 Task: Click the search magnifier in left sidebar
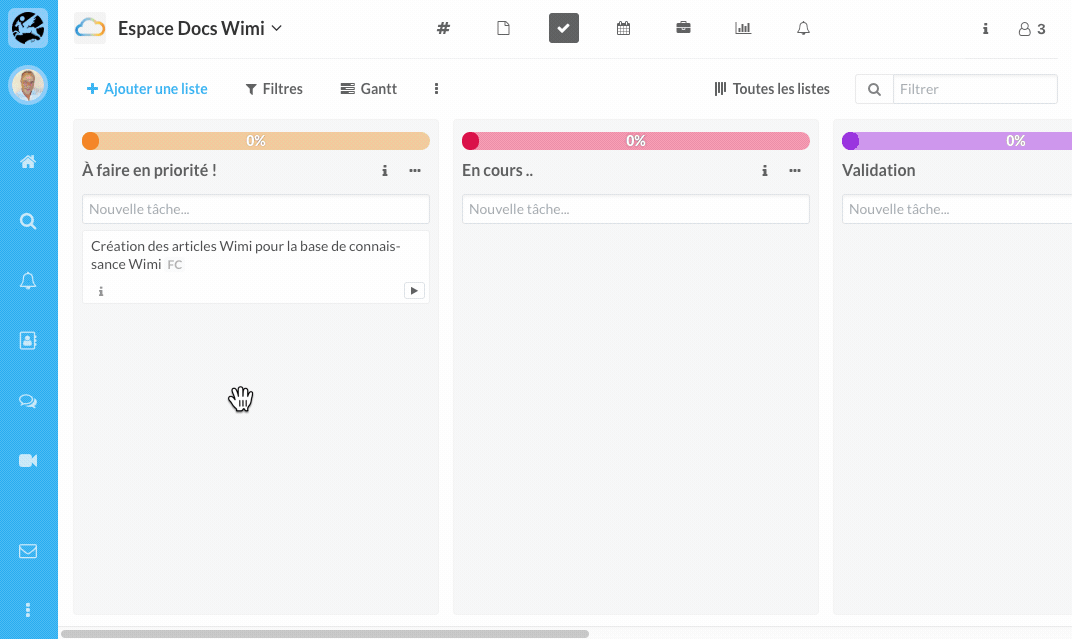pyautogui.click(x=28, y=222)
